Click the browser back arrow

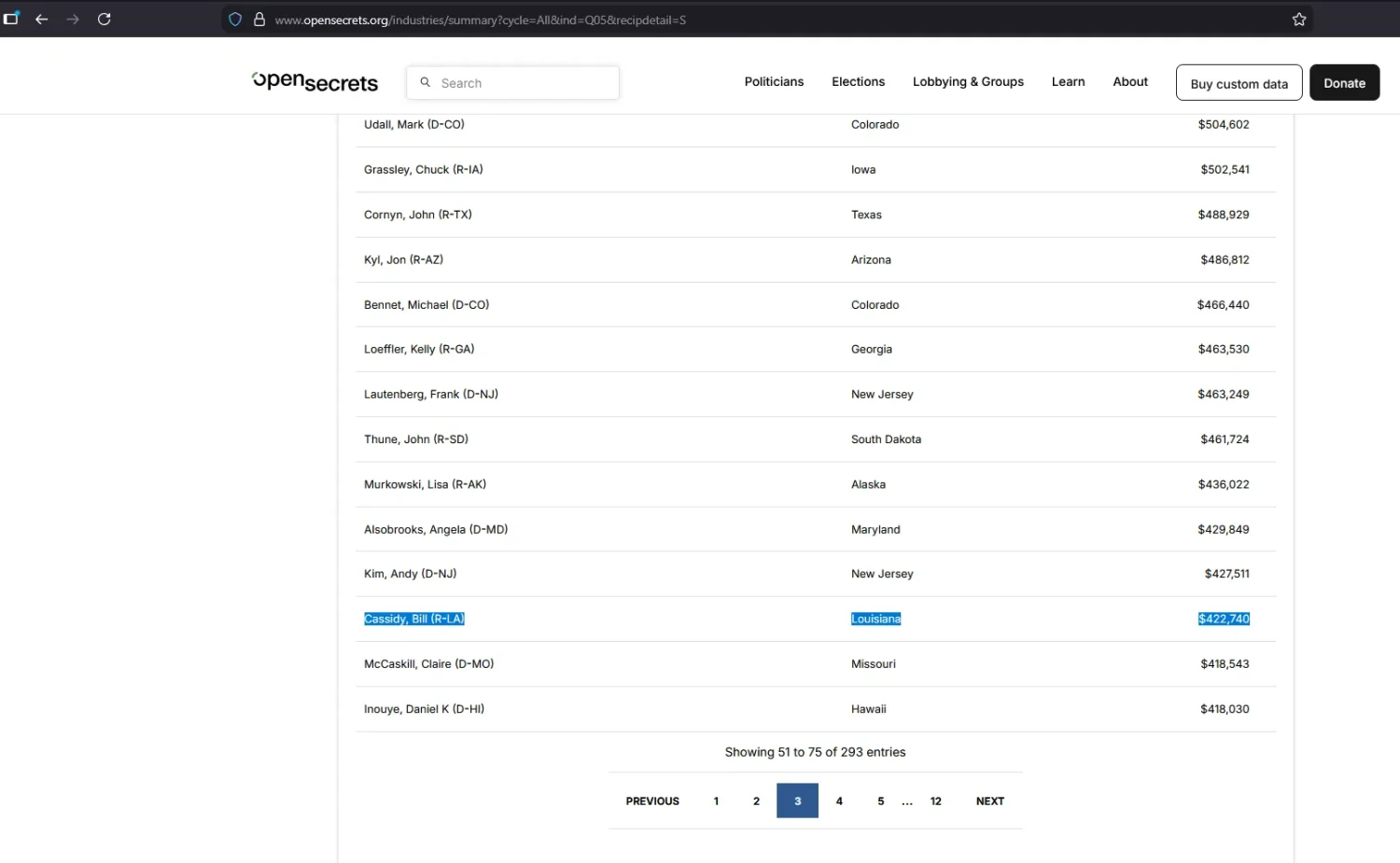(41, 19)
